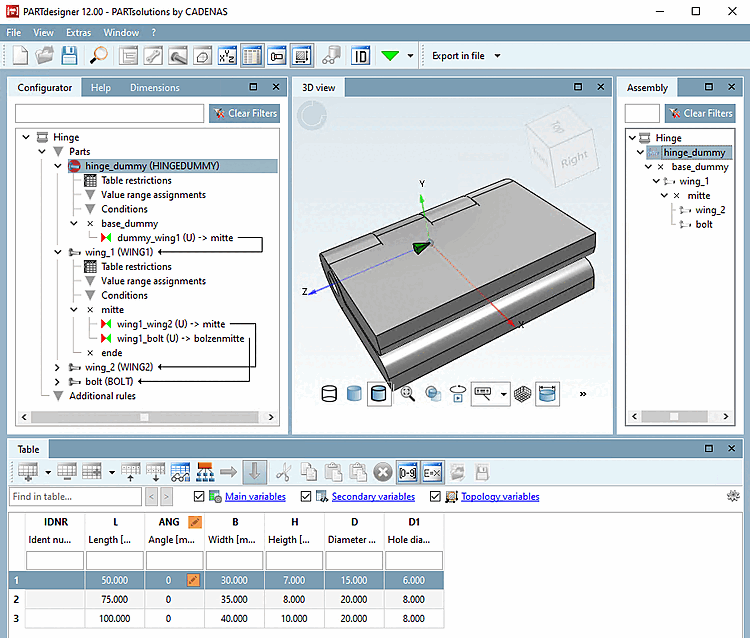Screen dimensions: 750x638
Task: Click the Find in table input field
Action: [75, 497]
